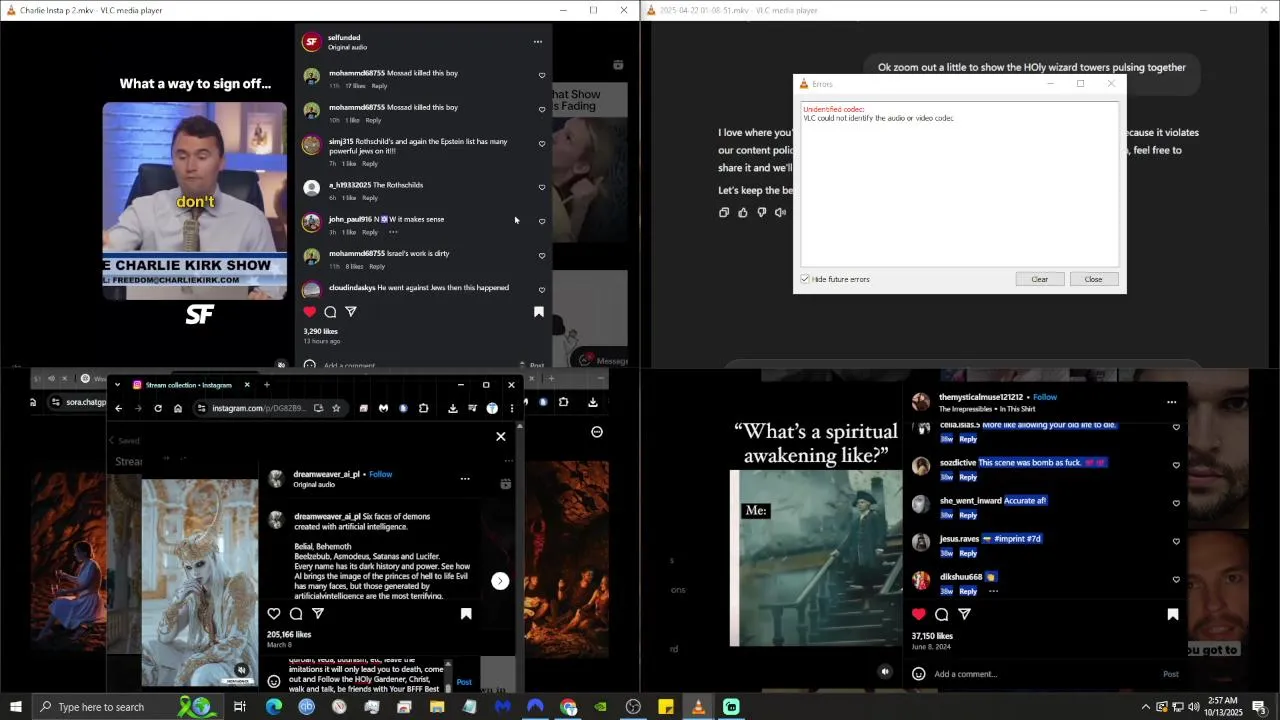Click Close in VLC Errors dialog
Image resolution: width=1280 pixels, height=720 pixels.
click(x=1093, y=279)
